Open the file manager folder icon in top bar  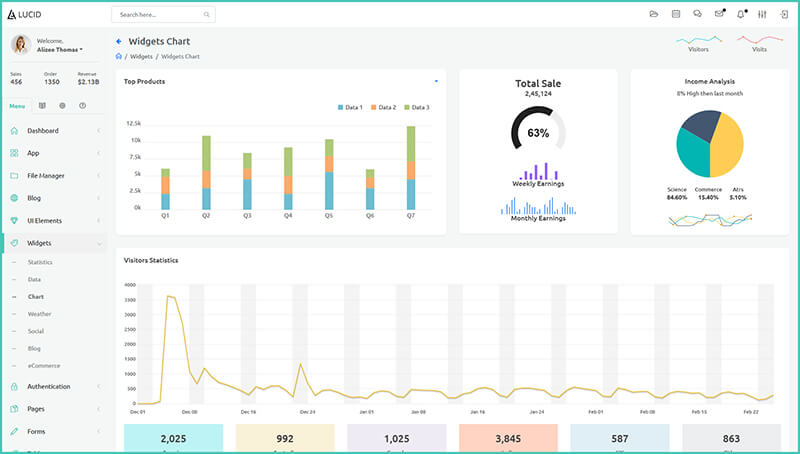point(654,14)
